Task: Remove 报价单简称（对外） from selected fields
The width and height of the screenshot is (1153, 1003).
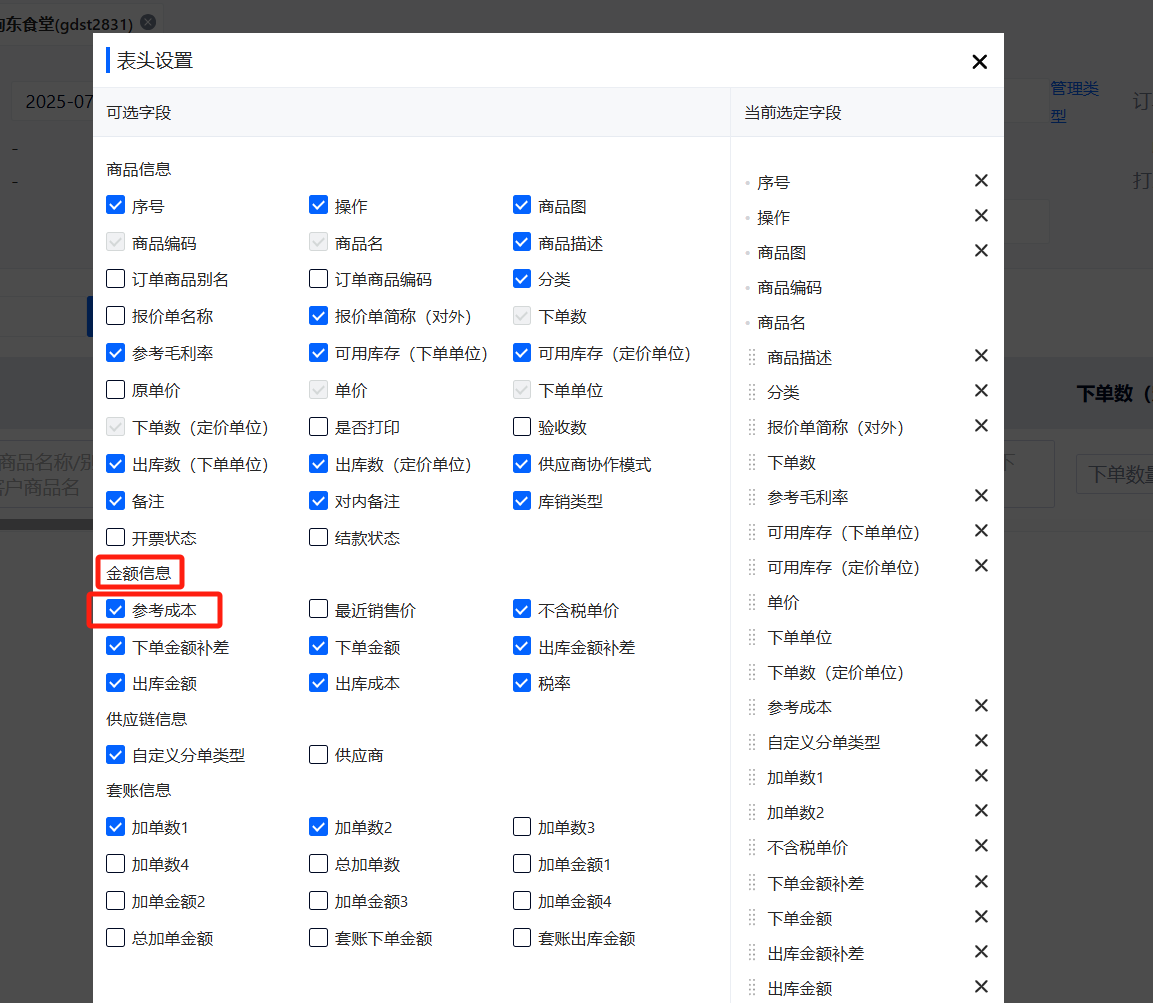Action: (x=981, y=426)
